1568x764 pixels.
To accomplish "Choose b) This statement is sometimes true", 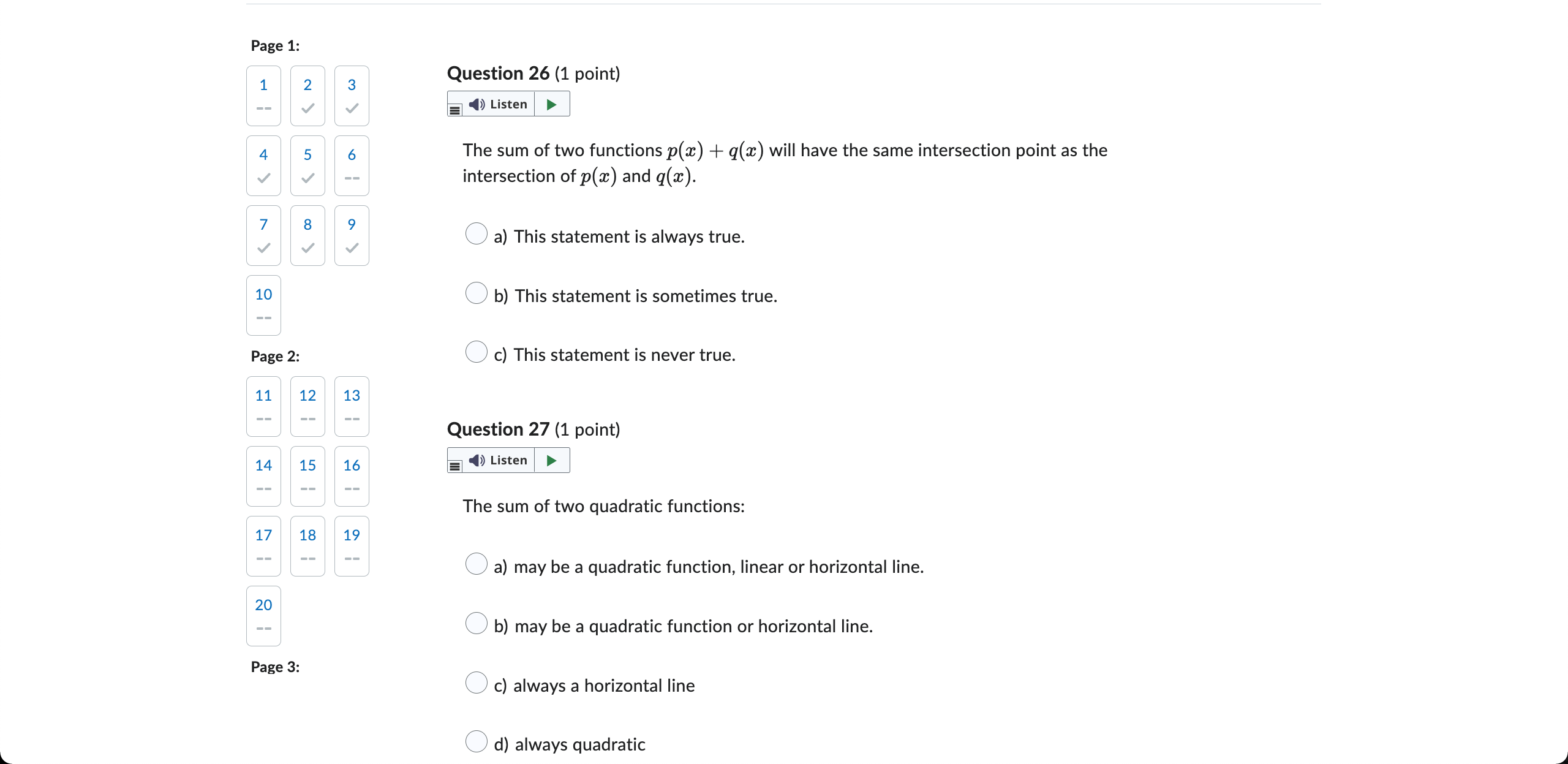I will pos(477,293).
